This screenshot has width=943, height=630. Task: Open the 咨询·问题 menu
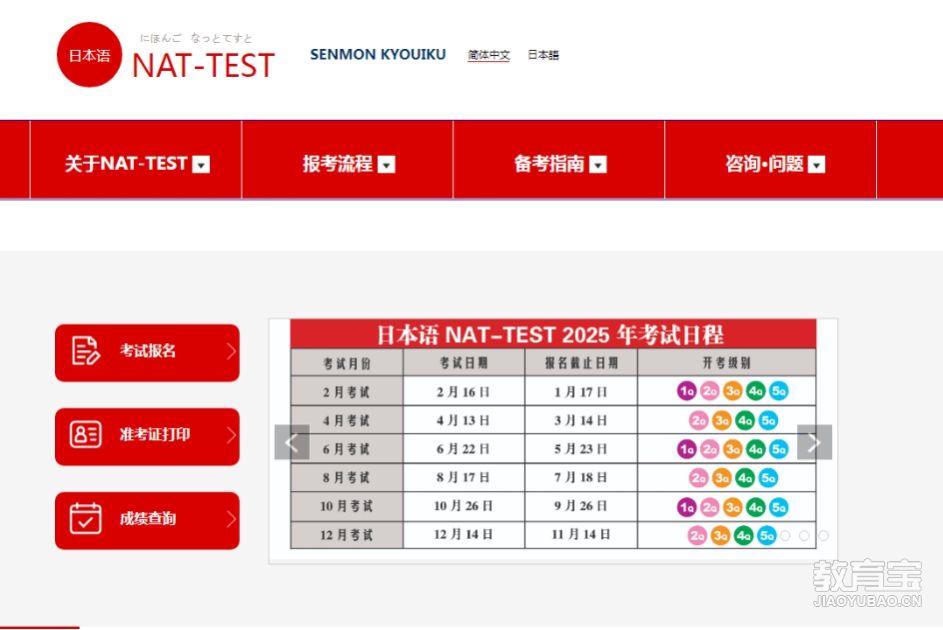pos(771,160)
